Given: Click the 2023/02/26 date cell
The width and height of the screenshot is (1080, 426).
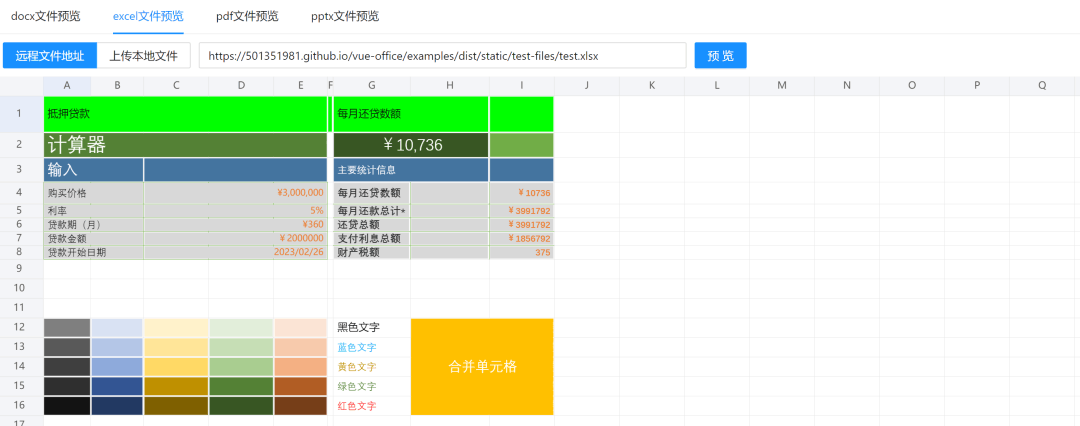Looking at the screenshot, I should 236,252.
